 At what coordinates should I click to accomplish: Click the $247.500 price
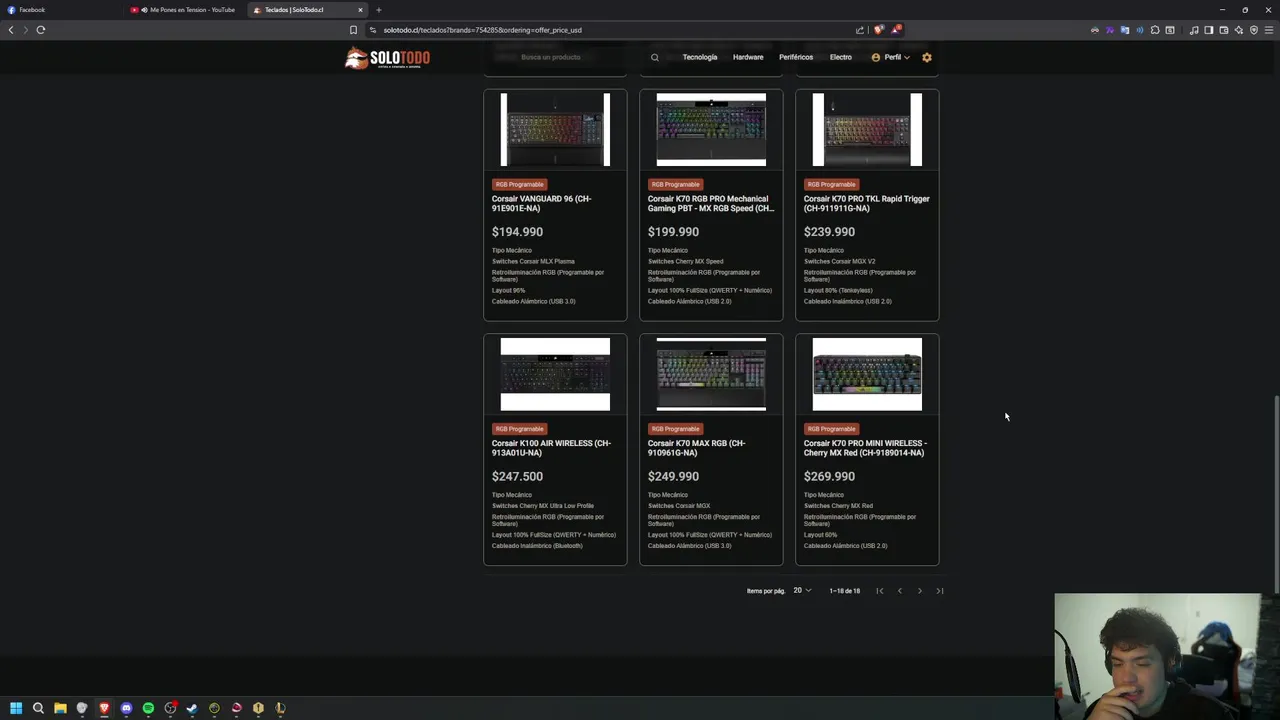tap(517, 477)
